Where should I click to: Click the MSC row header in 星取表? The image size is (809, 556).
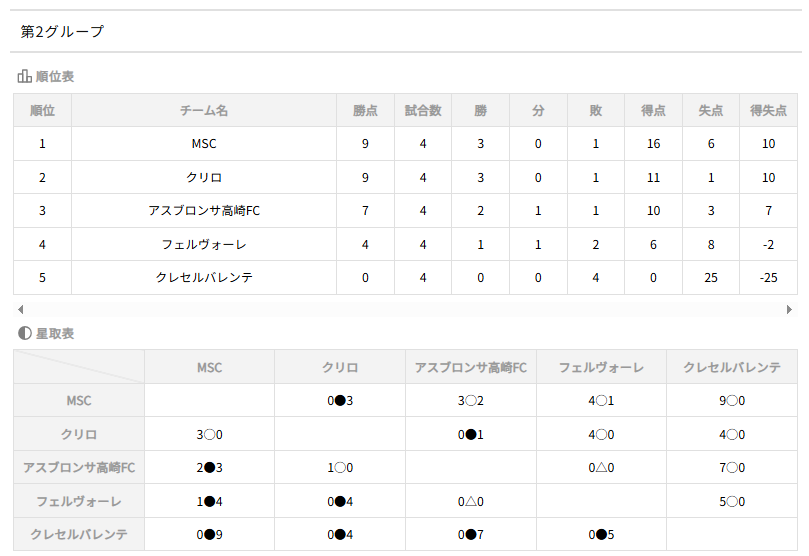[x=79, y=401]
